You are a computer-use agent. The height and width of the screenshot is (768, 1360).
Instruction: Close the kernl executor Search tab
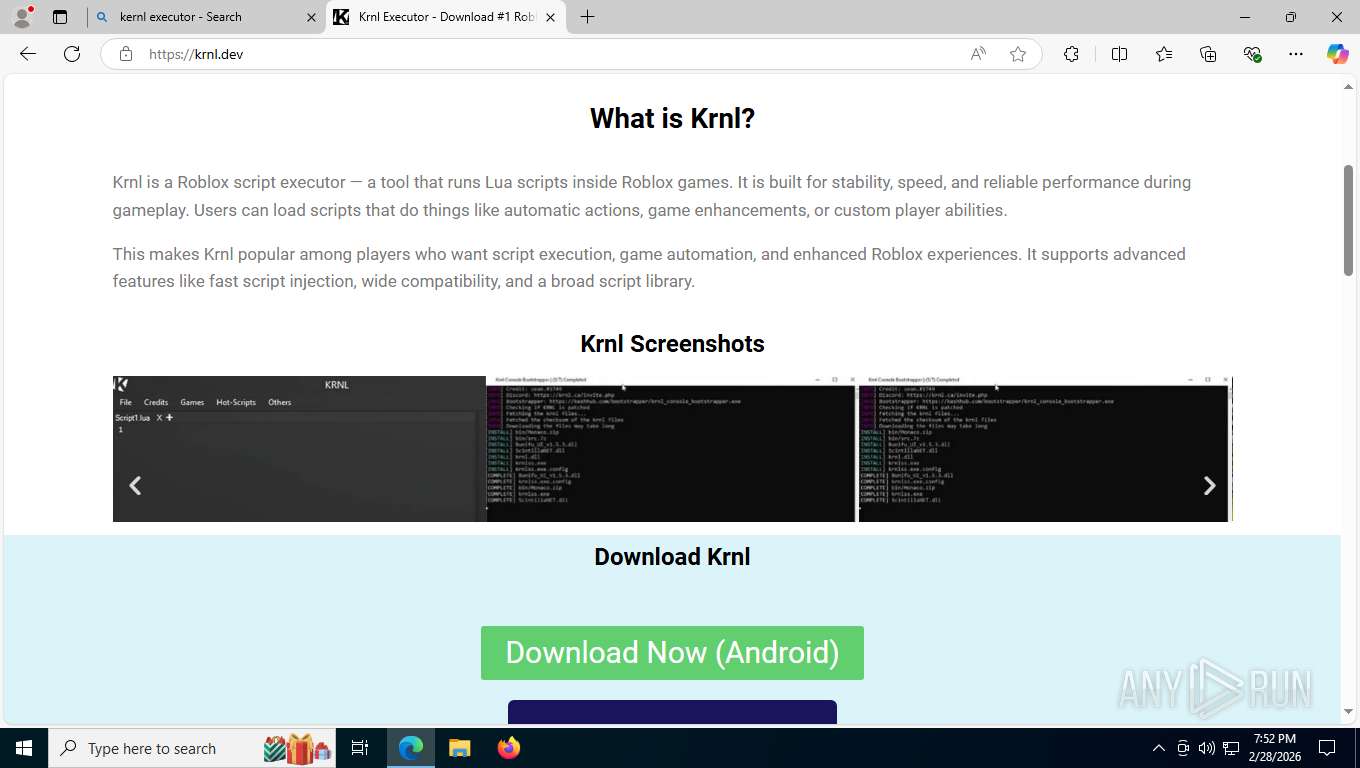(x=311, y=17)
